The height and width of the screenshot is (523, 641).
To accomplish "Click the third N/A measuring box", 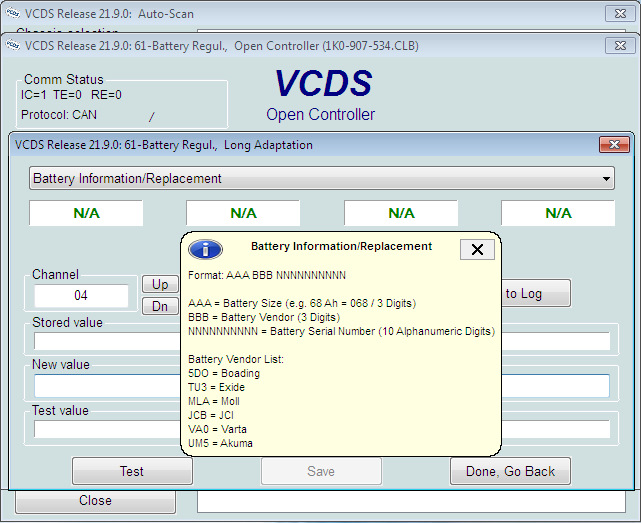I will [x=401, y=213].
